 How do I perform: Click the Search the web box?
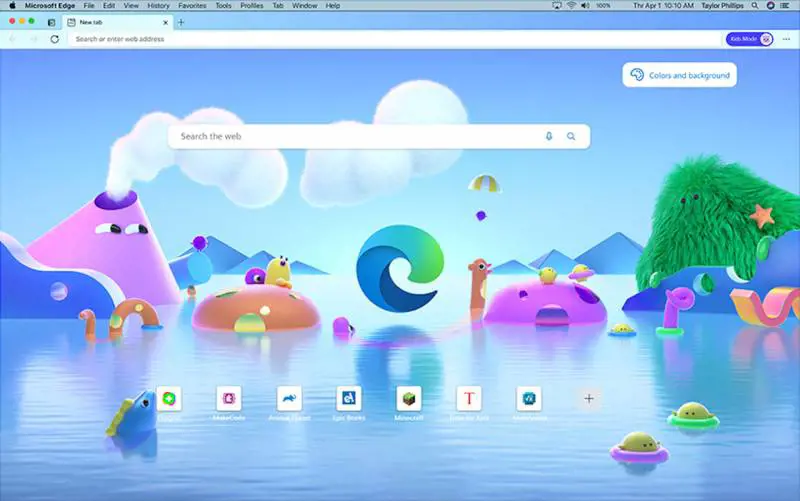click(379, 136)
